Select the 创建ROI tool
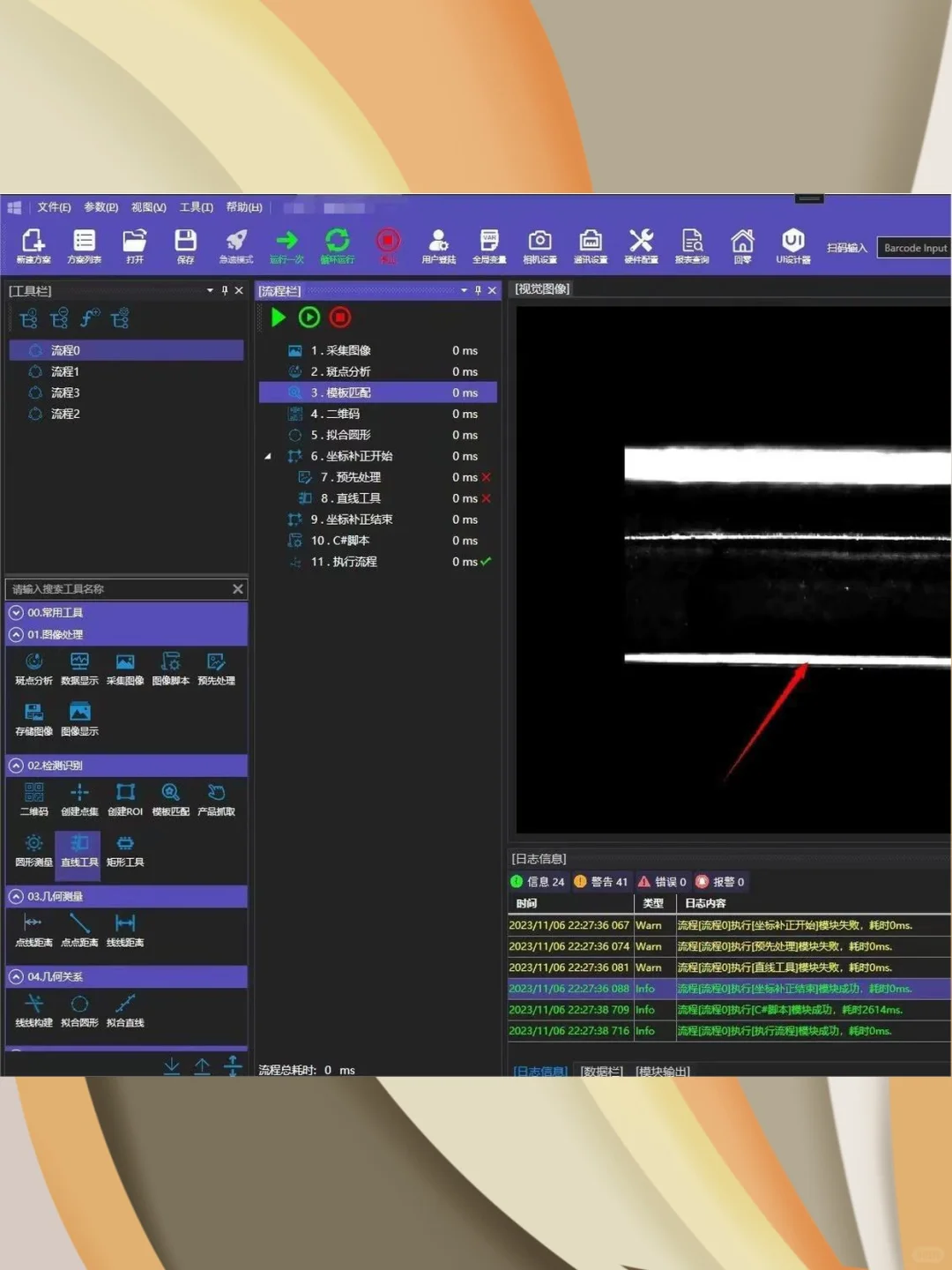 click(x=125, y=800)
